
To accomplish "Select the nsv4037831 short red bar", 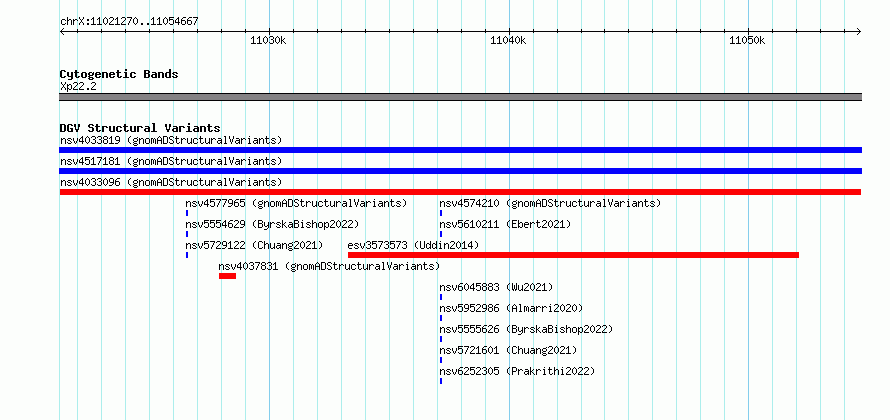I will pyautogui.click(x=227, y=276).
